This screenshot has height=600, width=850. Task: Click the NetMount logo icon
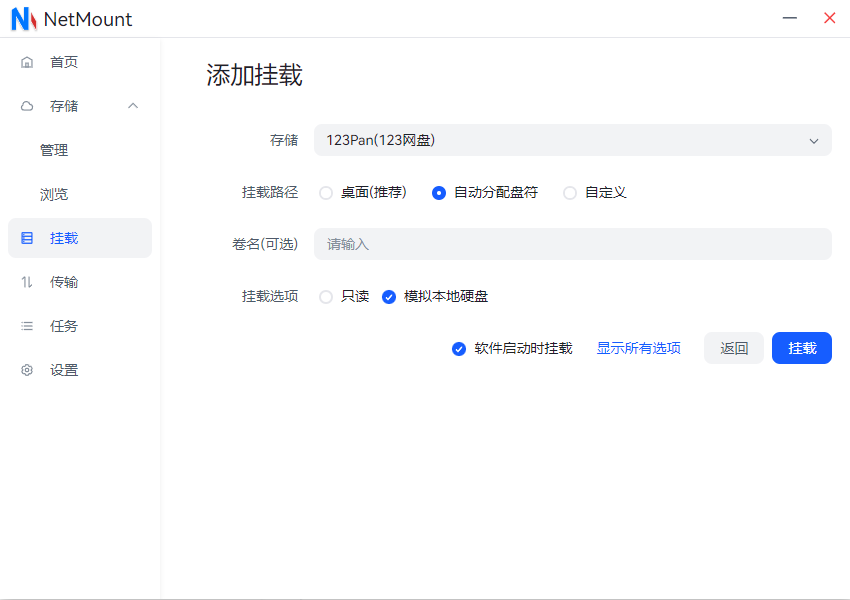coord(23,19)
